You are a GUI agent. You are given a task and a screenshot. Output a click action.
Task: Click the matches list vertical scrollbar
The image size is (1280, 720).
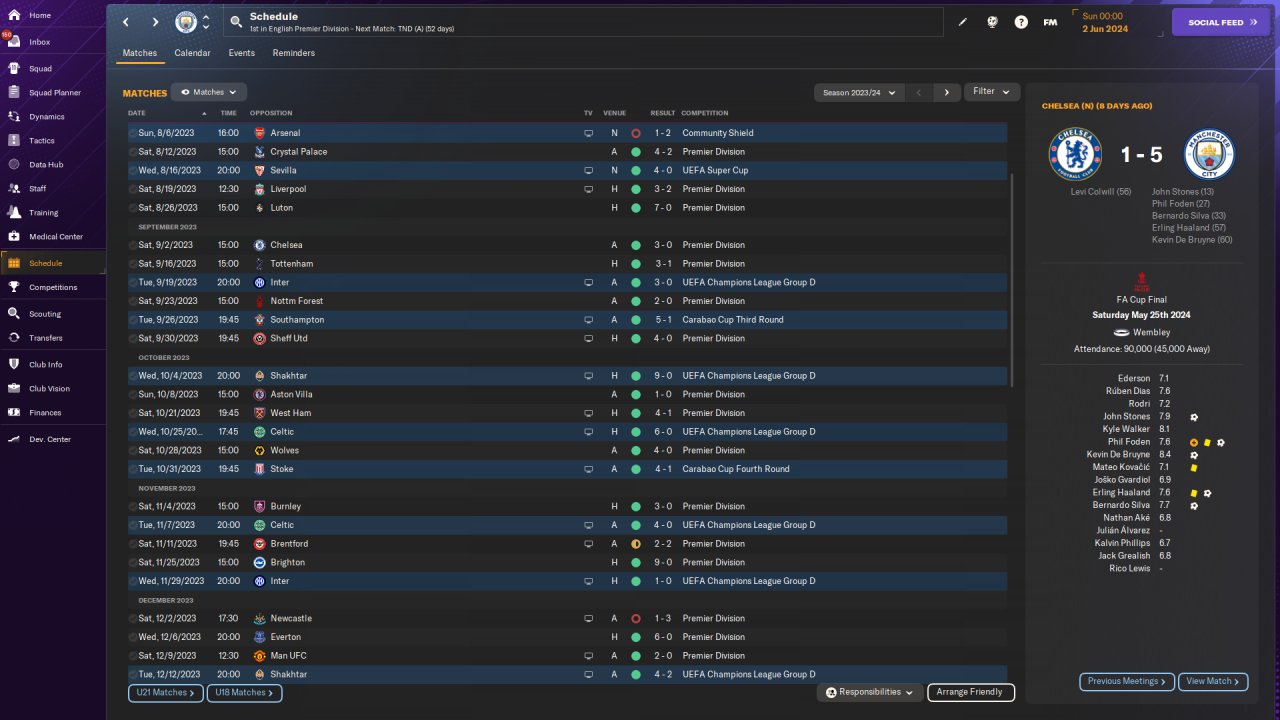point(1012,270)
